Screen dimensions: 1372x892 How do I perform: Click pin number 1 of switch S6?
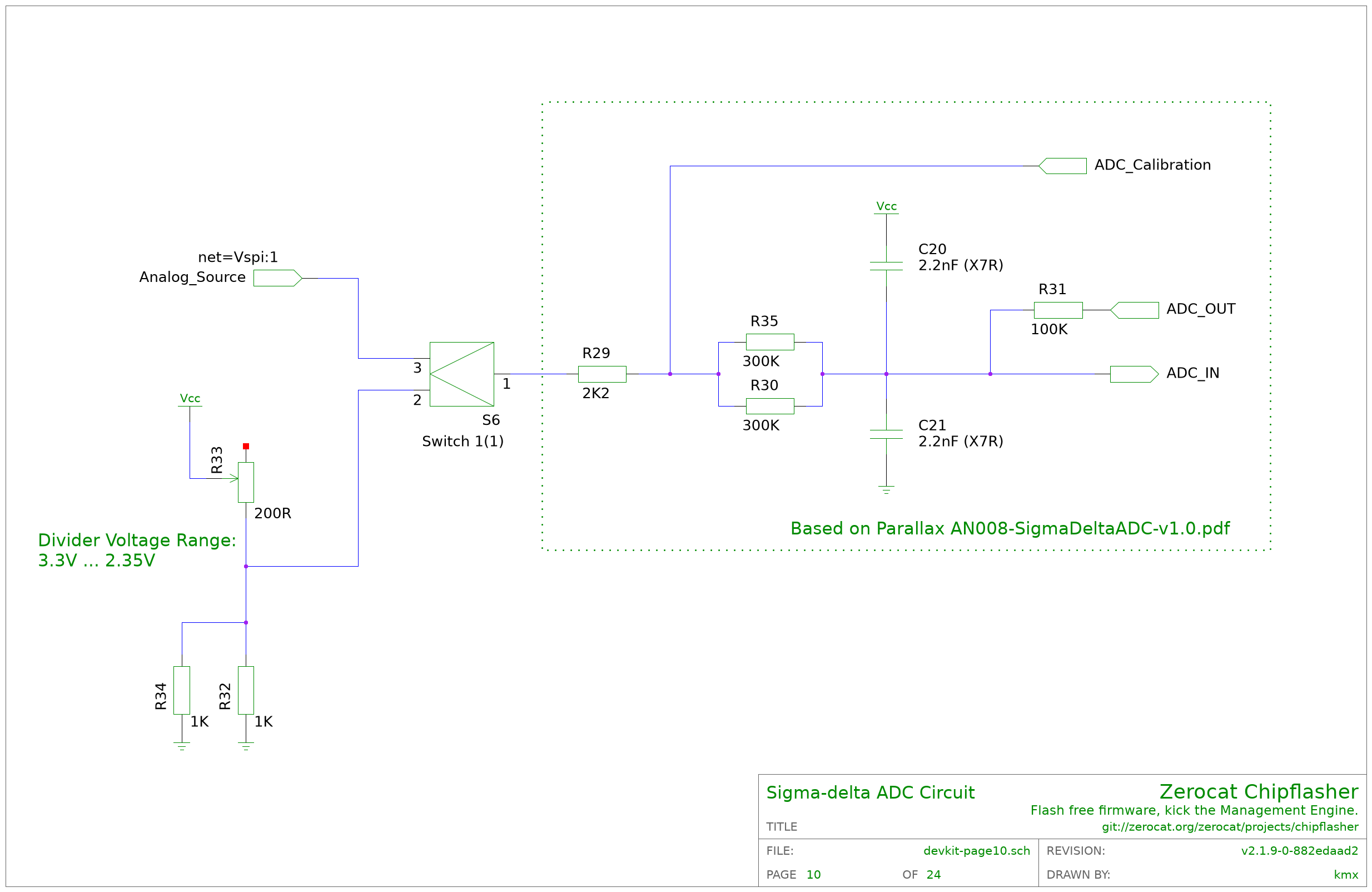[x=506, y=384]
